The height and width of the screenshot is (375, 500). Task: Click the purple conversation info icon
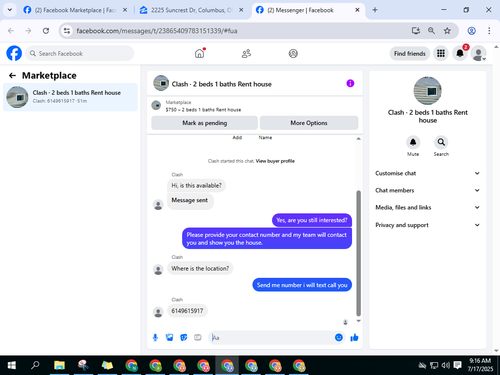point(350,83)
